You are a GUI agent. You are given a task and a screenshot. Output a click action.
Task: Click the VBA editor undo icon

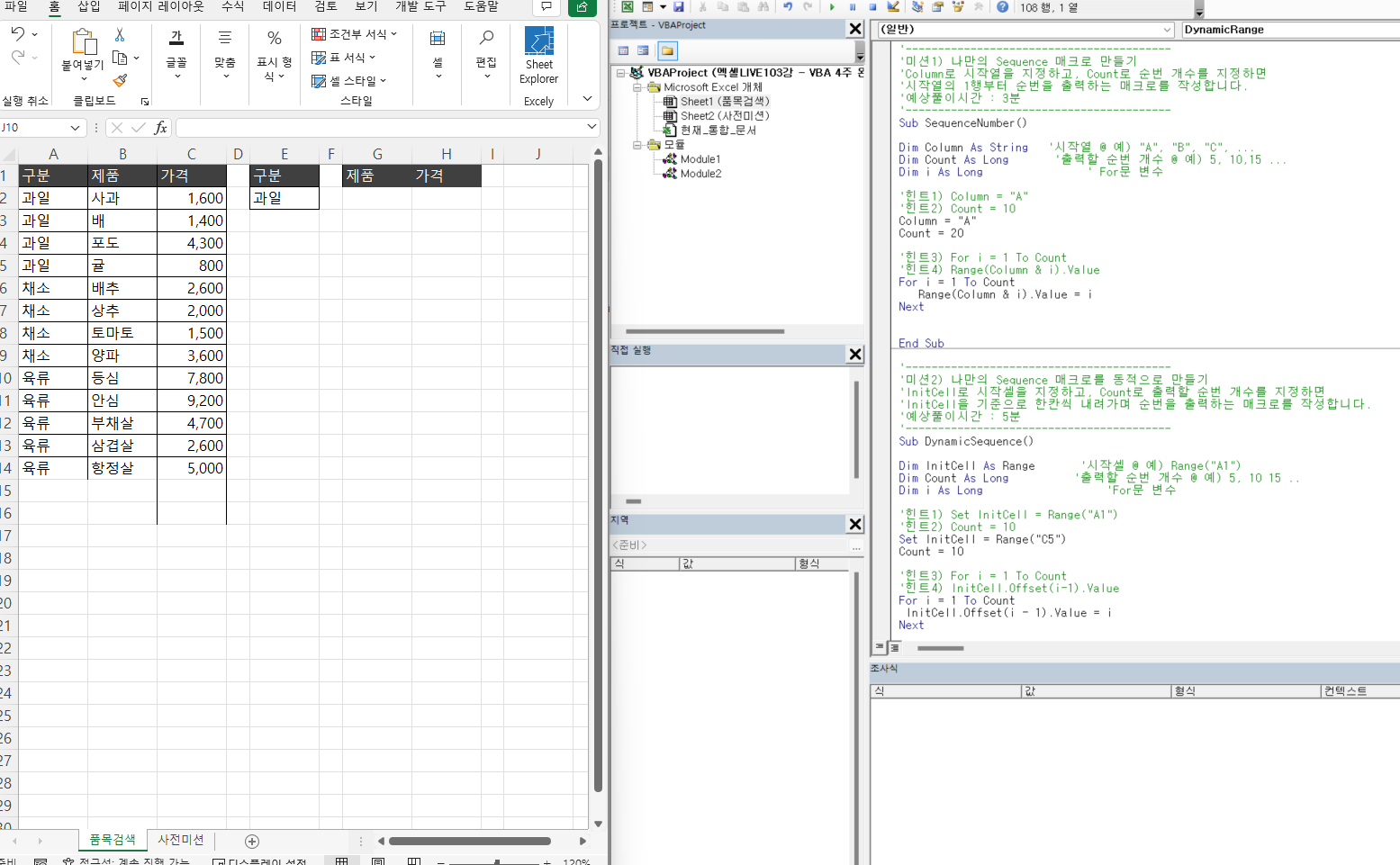[788, 6]
